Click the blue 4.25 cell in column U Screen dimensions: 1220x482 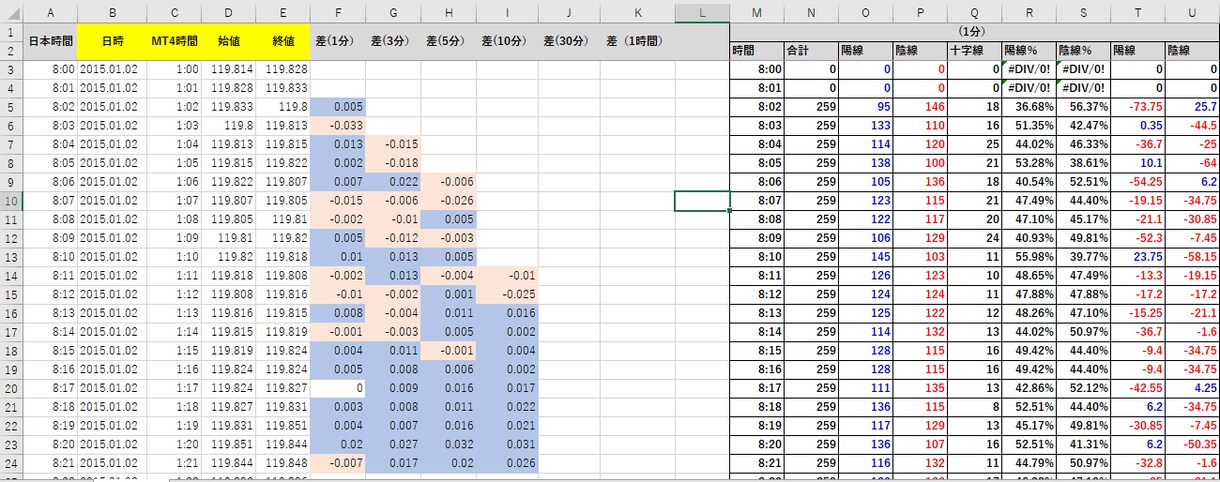click(1192, 388)
